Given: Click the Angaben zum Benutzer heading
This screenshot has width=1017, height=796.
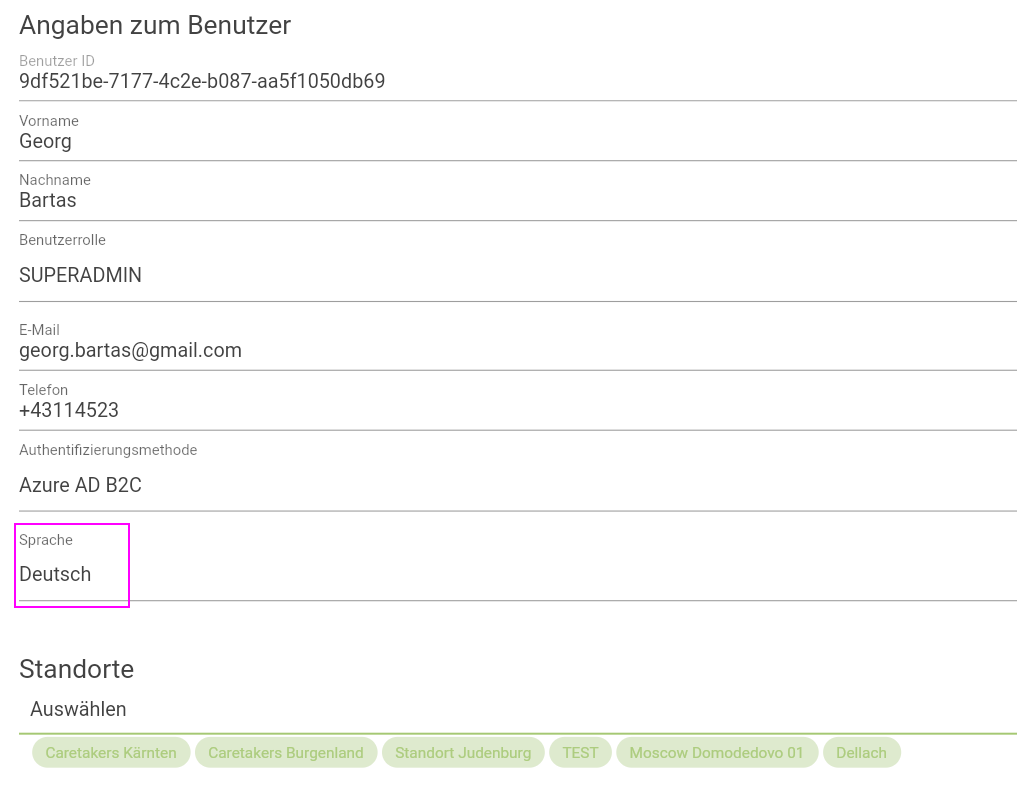Looking at the screenshot, I should 155,25.
